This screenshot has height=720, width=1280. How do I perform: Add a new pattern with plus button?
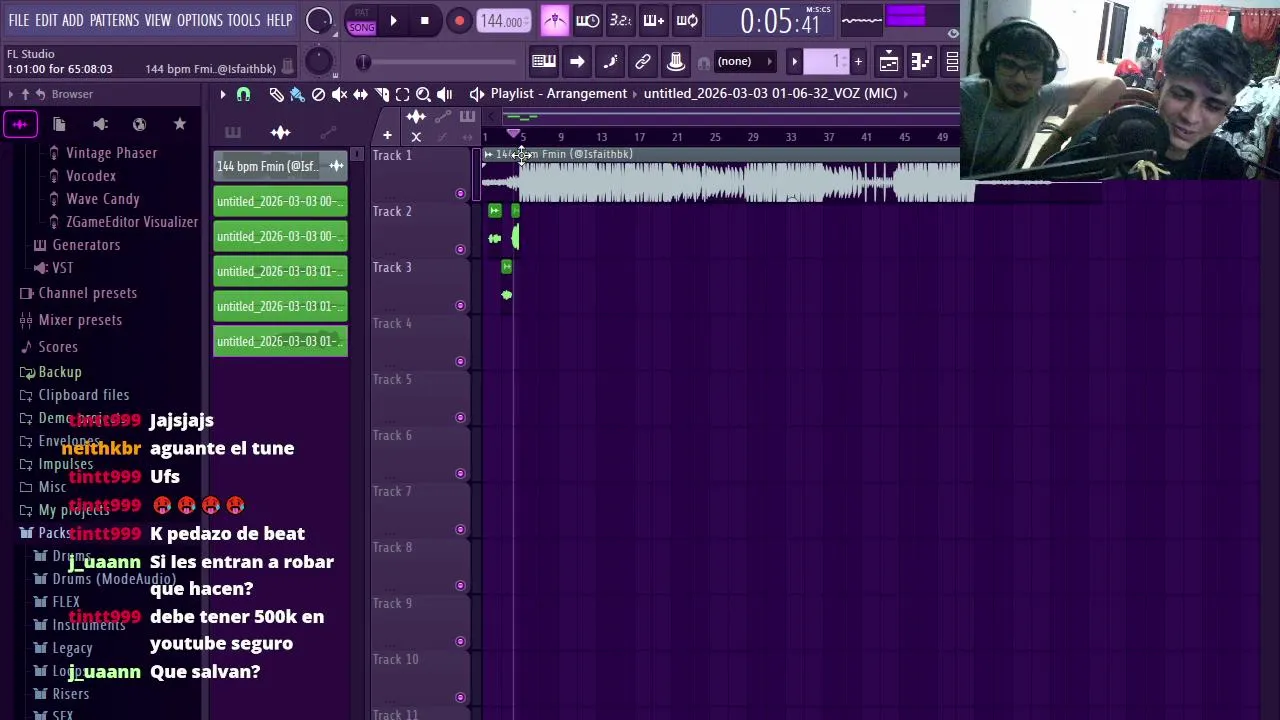[x=858, y=62]
